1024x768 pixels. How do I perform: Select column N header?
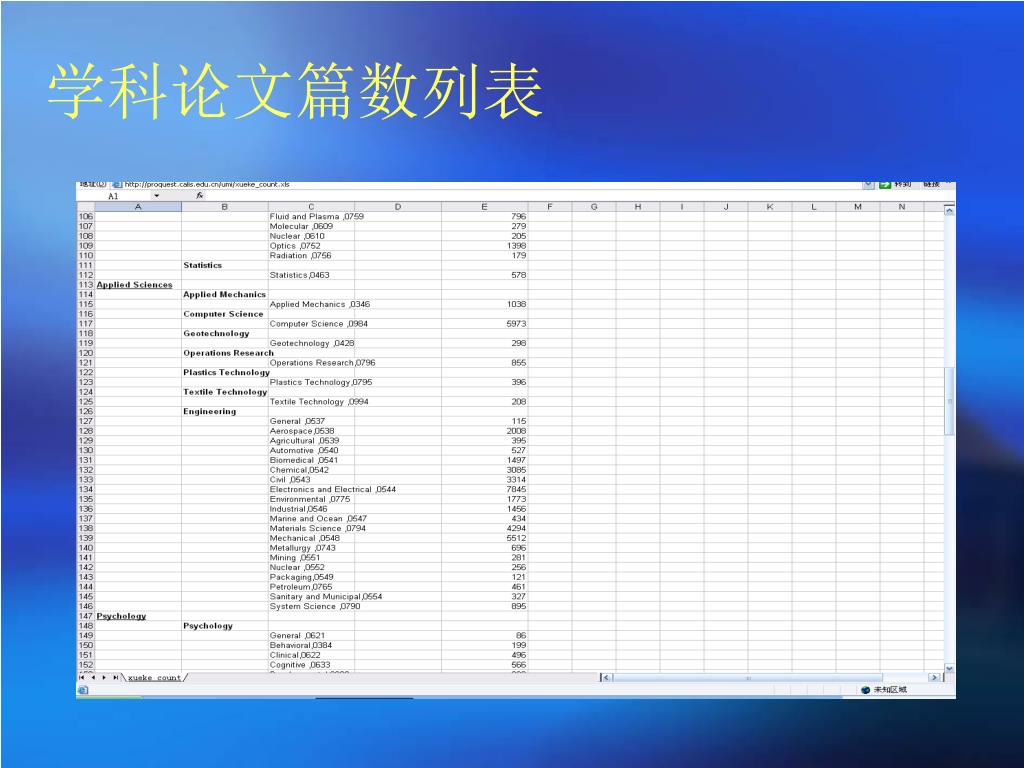[902, 207]
